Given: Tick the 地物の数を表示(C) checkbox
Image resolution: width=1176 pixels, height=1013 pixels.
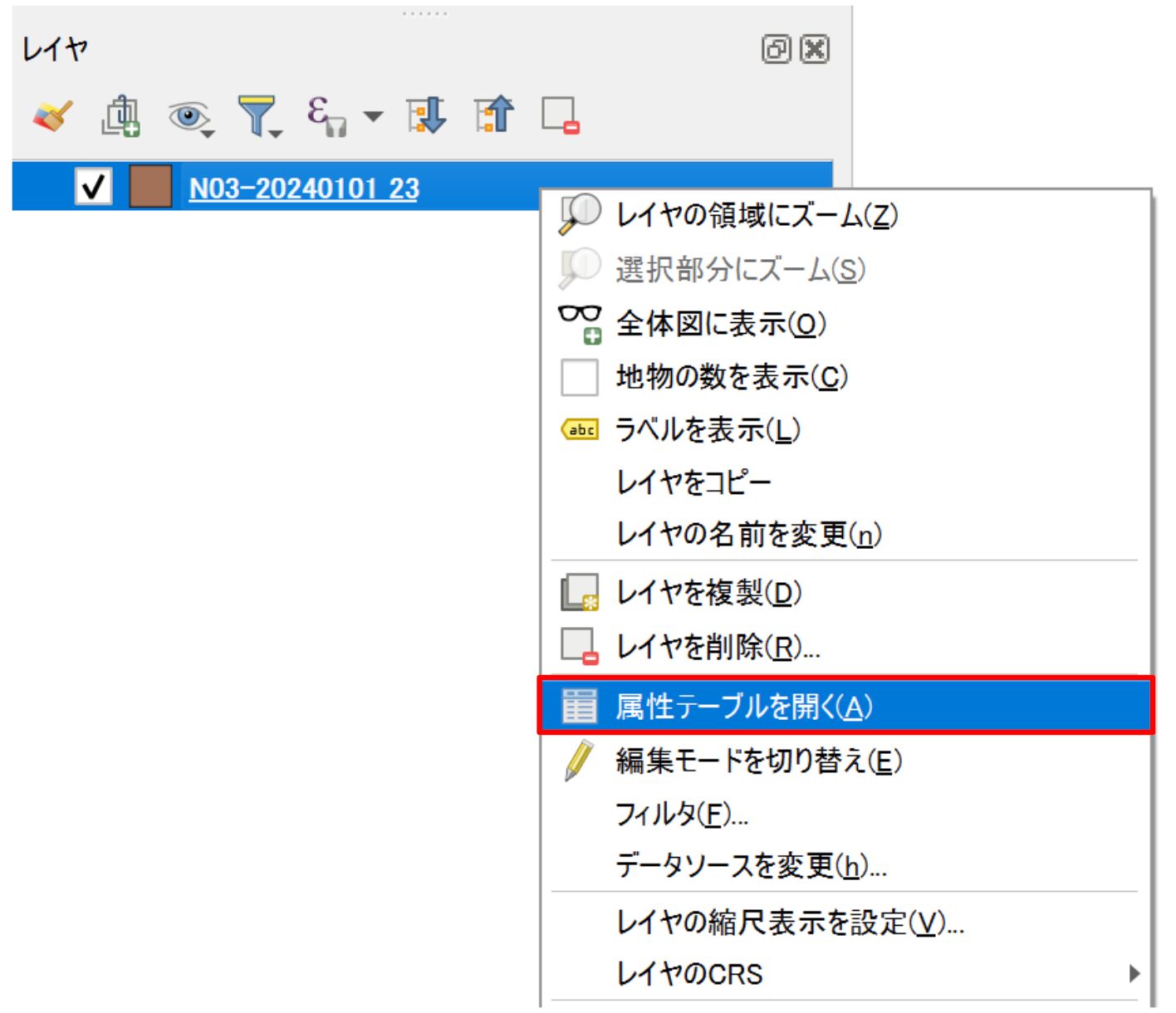Looking at the screenshot, I should [580, 377].
